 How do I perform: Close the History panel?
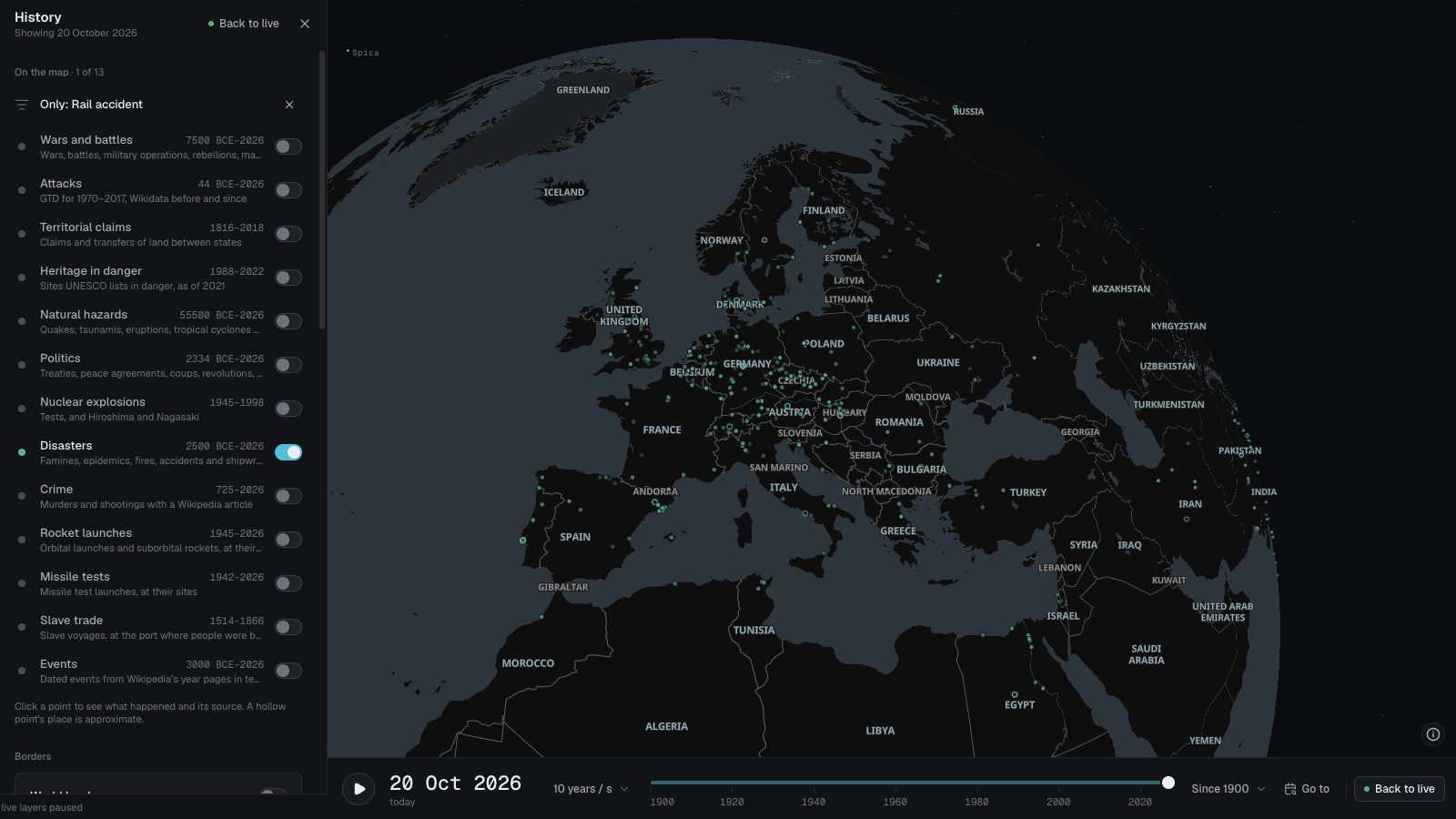[x=305, y=24]
